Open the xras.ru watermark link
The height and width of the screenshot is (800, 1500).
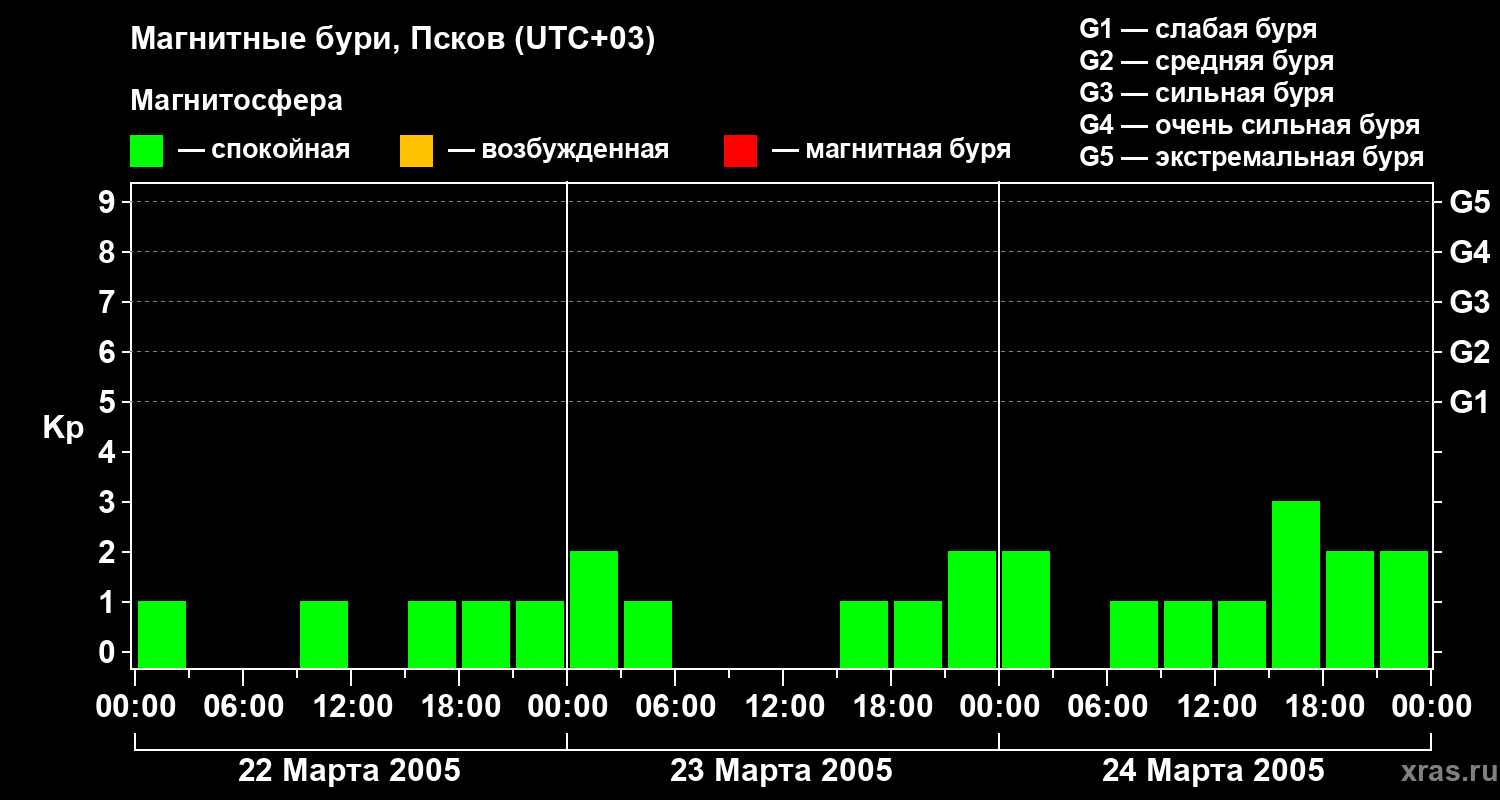[1445, 771]
